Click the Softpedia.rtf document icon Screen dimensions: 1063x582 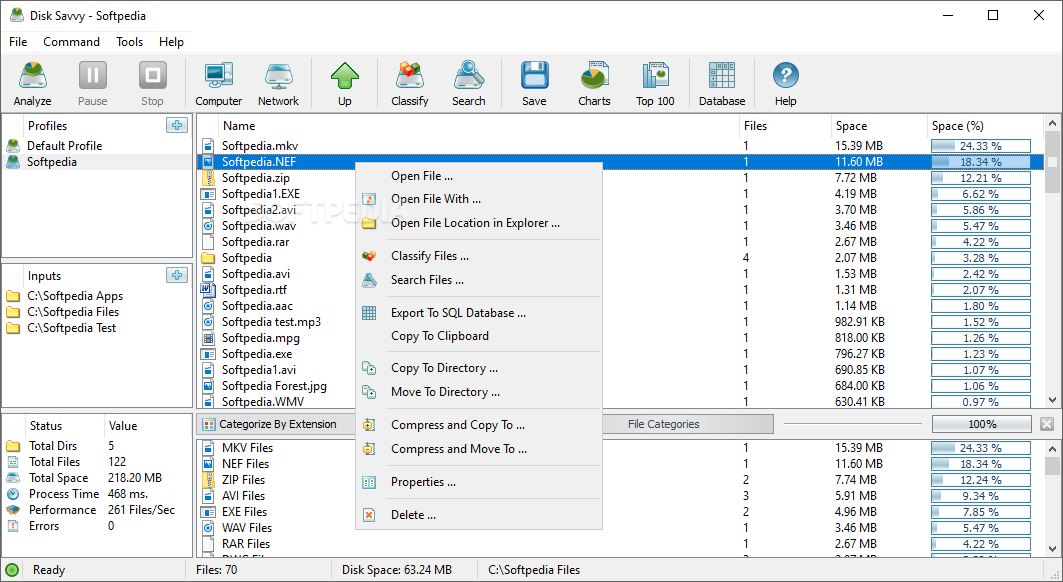pos(208,290)
